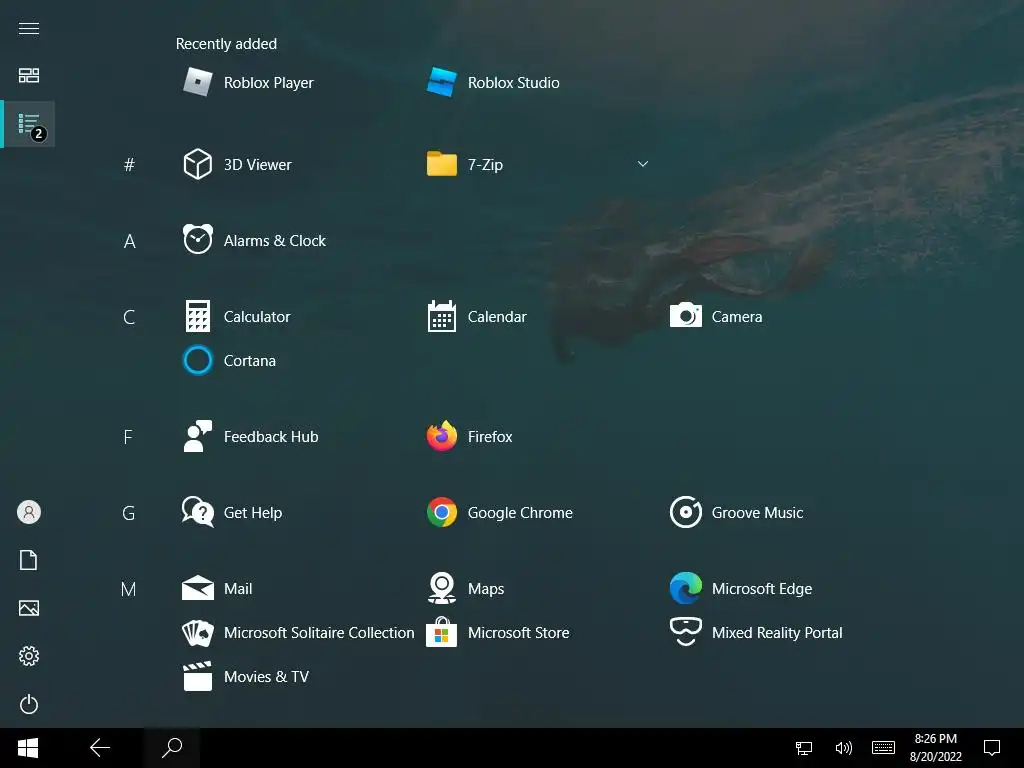Launch Mixed Reality Portal icon
The image size is (1024, 768).
point(686,632)
